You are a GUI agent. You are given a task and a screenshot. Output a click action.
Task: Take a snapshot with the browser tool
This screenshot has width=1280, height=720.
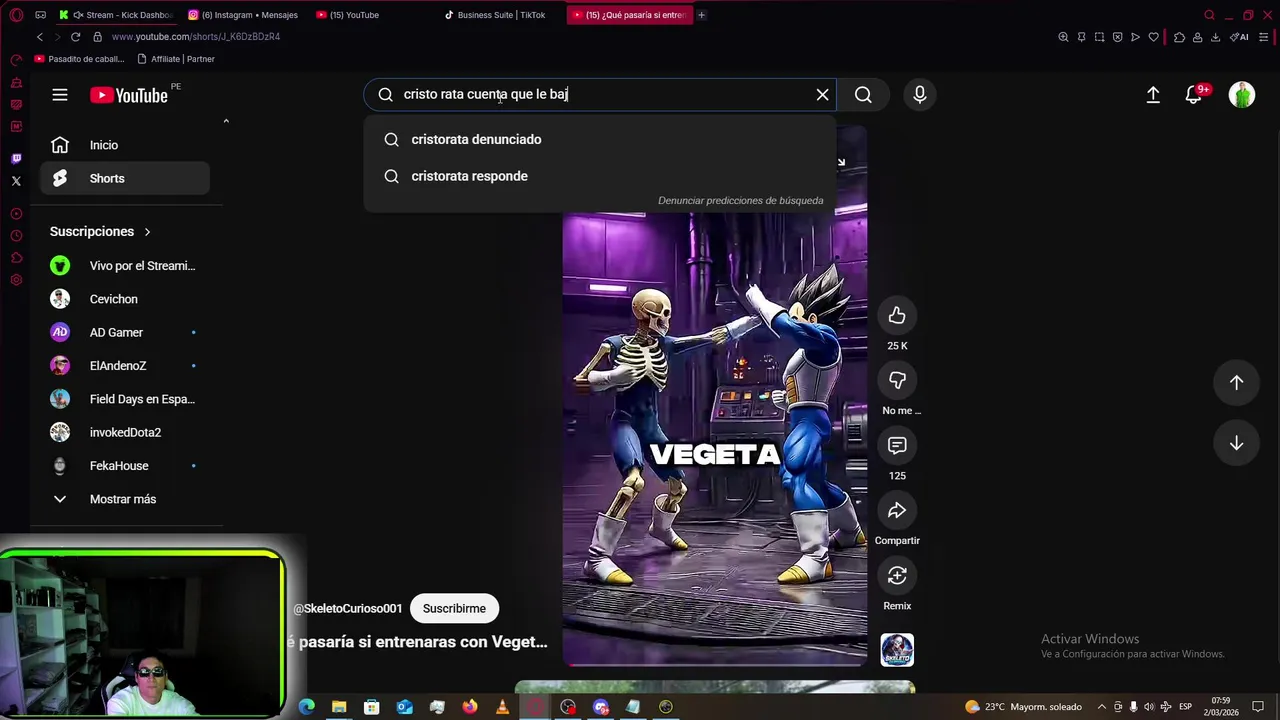[x=1099, y=37]
